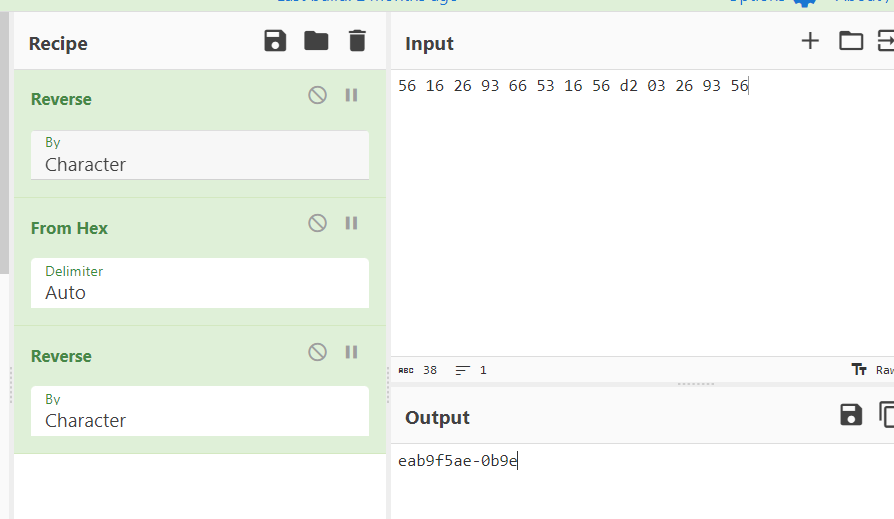Screen dimensions: 894x519
Task: Open file as input icon
Action: point(886,41)
